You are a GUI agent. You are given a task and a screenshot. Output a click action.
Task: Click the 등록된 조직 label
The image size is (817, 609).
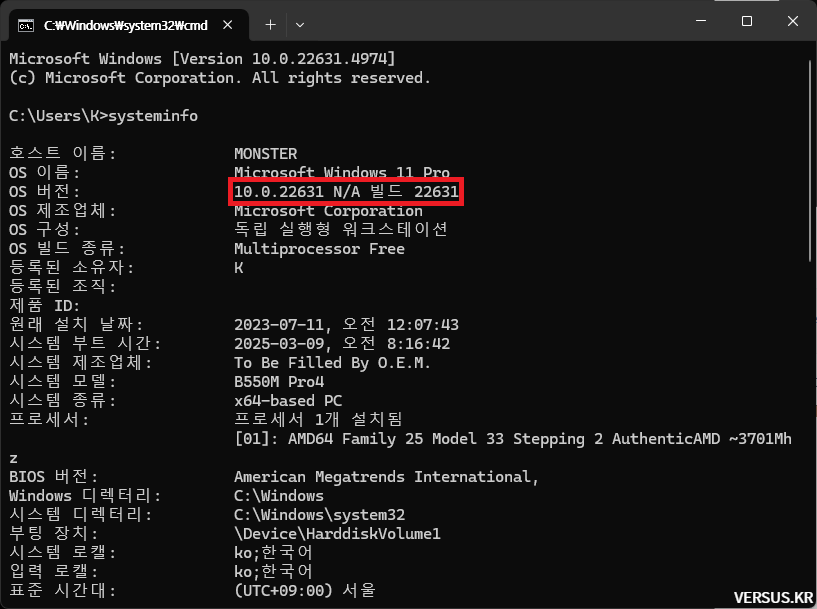pos(63,287)
